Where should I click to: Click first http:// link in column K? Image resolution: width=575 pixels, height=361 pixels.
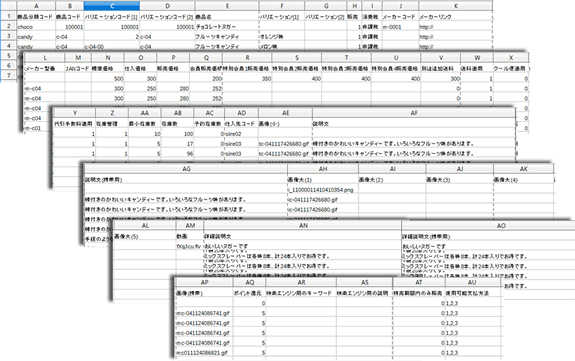coord(426,27)
